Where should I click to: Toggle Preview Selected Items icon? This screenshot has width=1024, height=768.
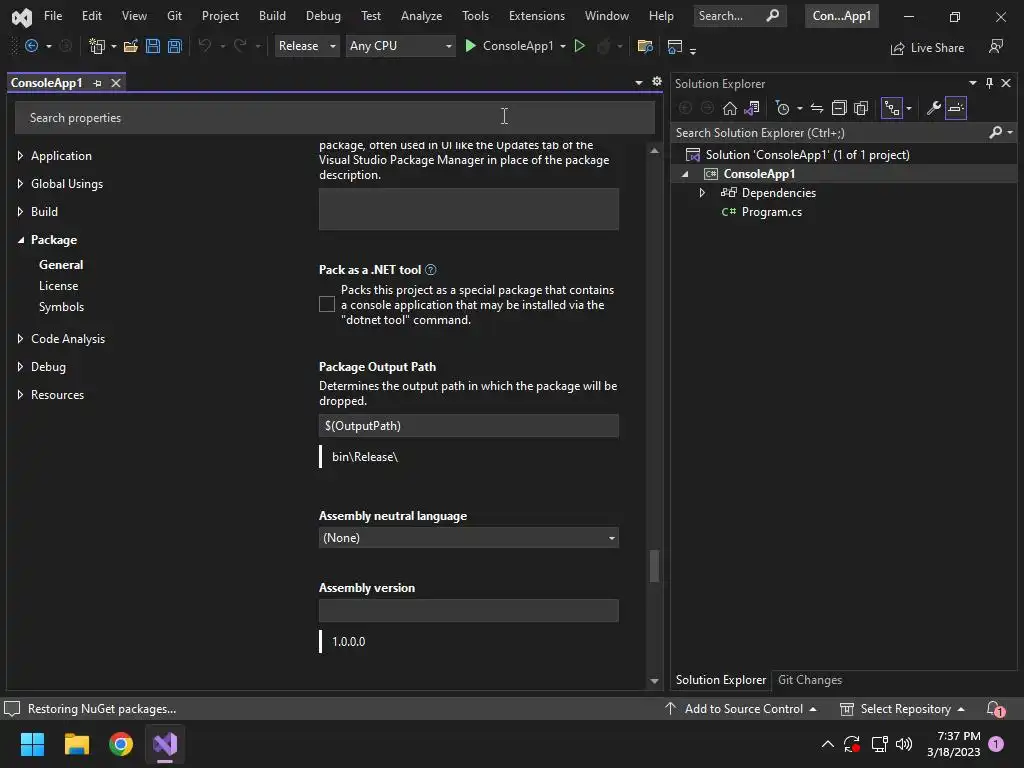(955, 108)
